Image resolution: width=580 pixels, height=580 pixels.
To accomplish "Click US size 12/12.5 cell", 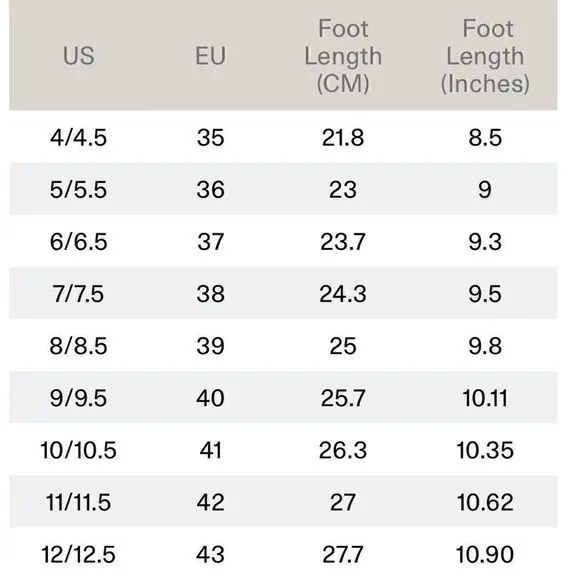I will tap(78, 555).
